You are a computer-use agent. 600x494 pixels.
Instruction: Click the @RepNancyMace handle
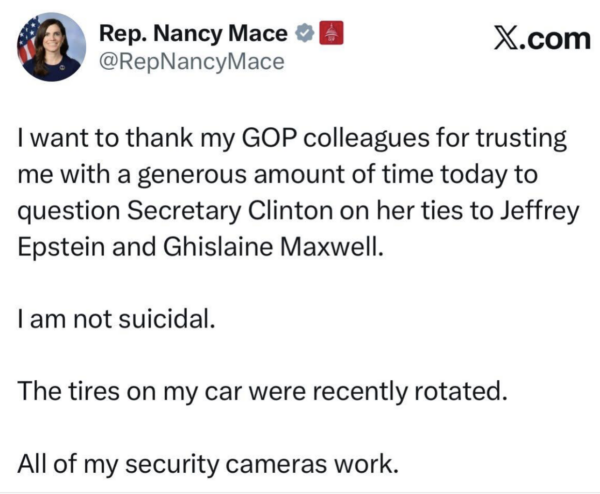click(x=192, y=63)
